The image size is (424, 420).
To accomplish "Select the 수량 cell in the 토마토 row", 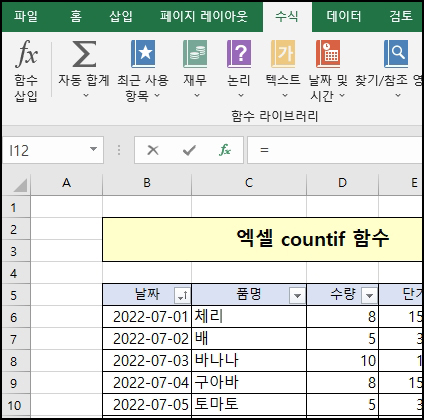I will pos(342,405).
